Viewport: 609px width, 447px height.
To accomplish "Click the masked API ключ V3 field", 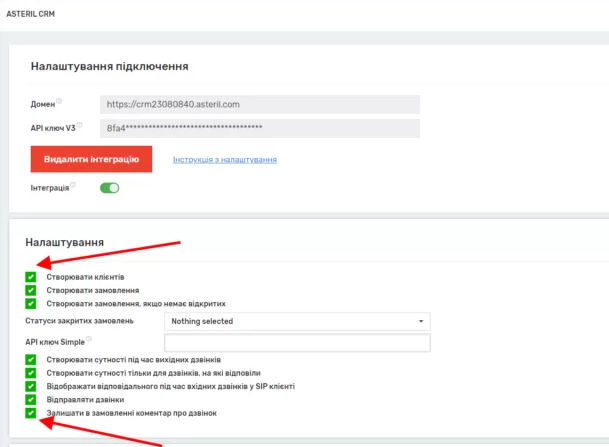I will point(259,128).
